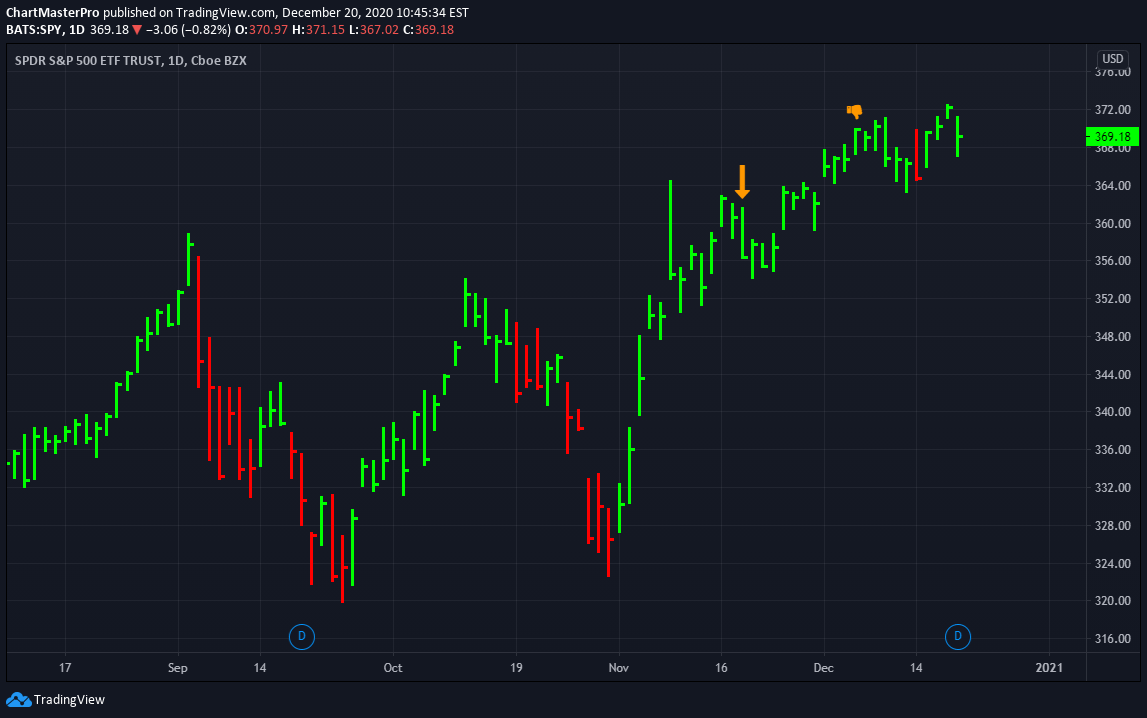Select the orange down arrow annotation

tap(742, 182)
